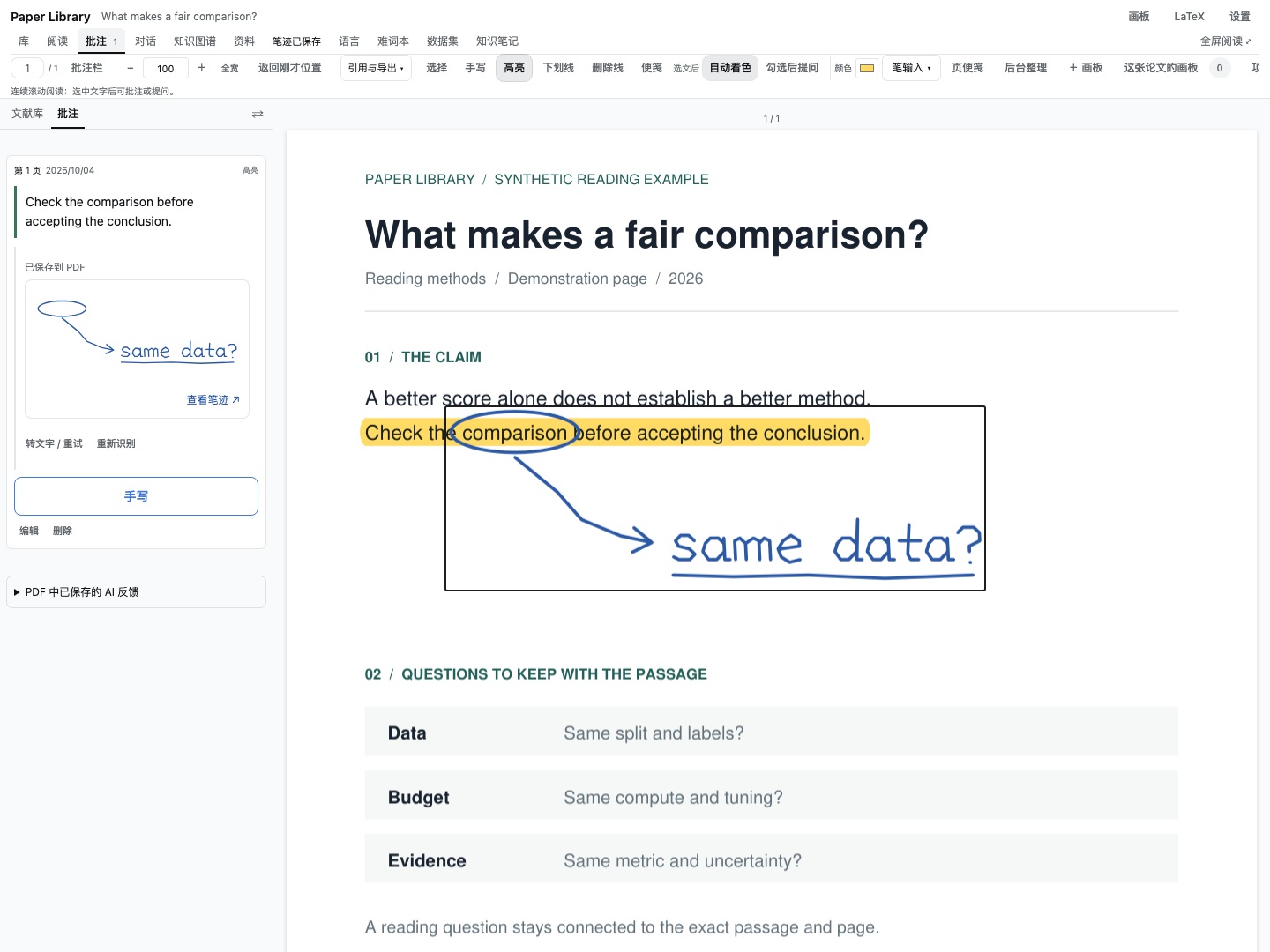This screenshot has height=952, width=1270.
Task: Switch to the 知识图谱 tab
Action: [x=195, y=41]
